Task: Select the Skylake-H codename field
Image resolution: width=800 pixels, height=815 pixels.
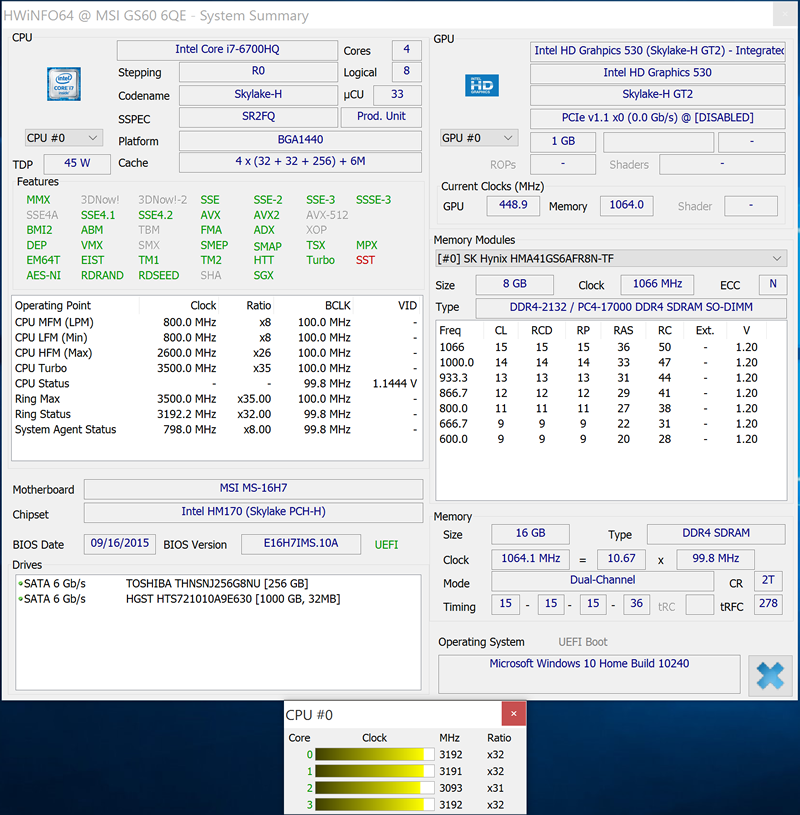Action: [x=258, y=95]
